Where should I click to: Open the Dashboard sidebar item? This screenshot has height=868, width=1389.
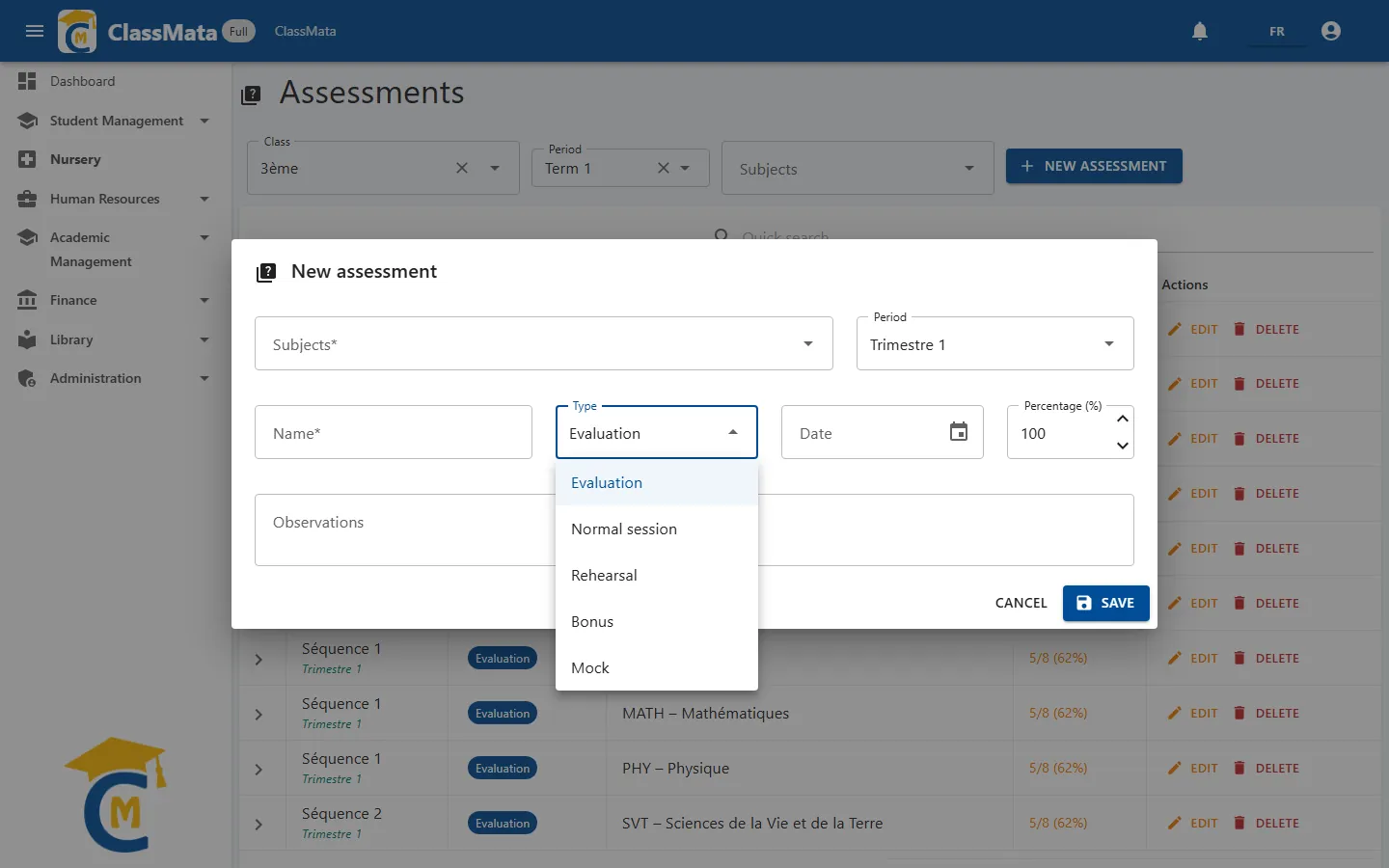[116, 81]
